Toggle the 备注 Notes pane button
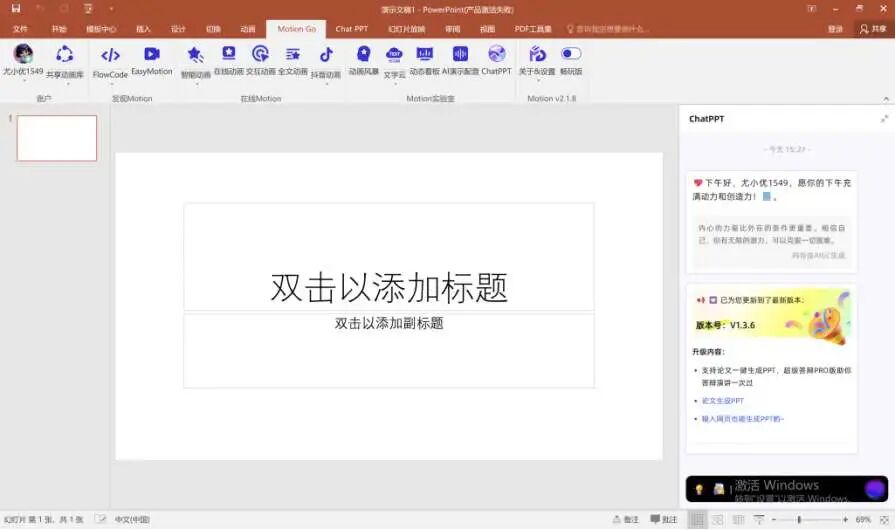Screen dimensions: 895x530 point(626,519)
